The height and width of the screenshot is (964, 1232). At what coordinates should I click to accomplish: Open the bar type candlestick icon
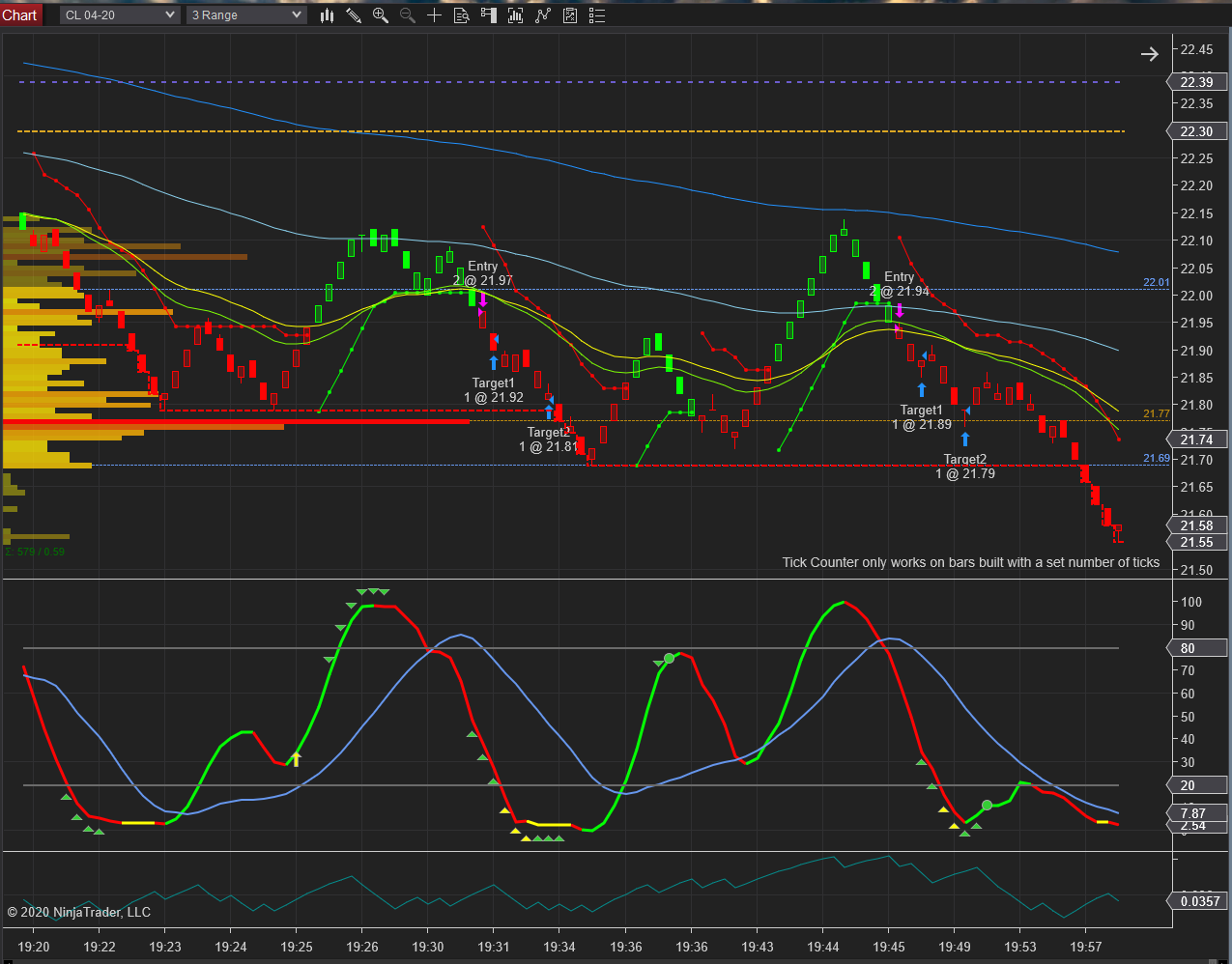pyautogui.click(x=327, y=15)
